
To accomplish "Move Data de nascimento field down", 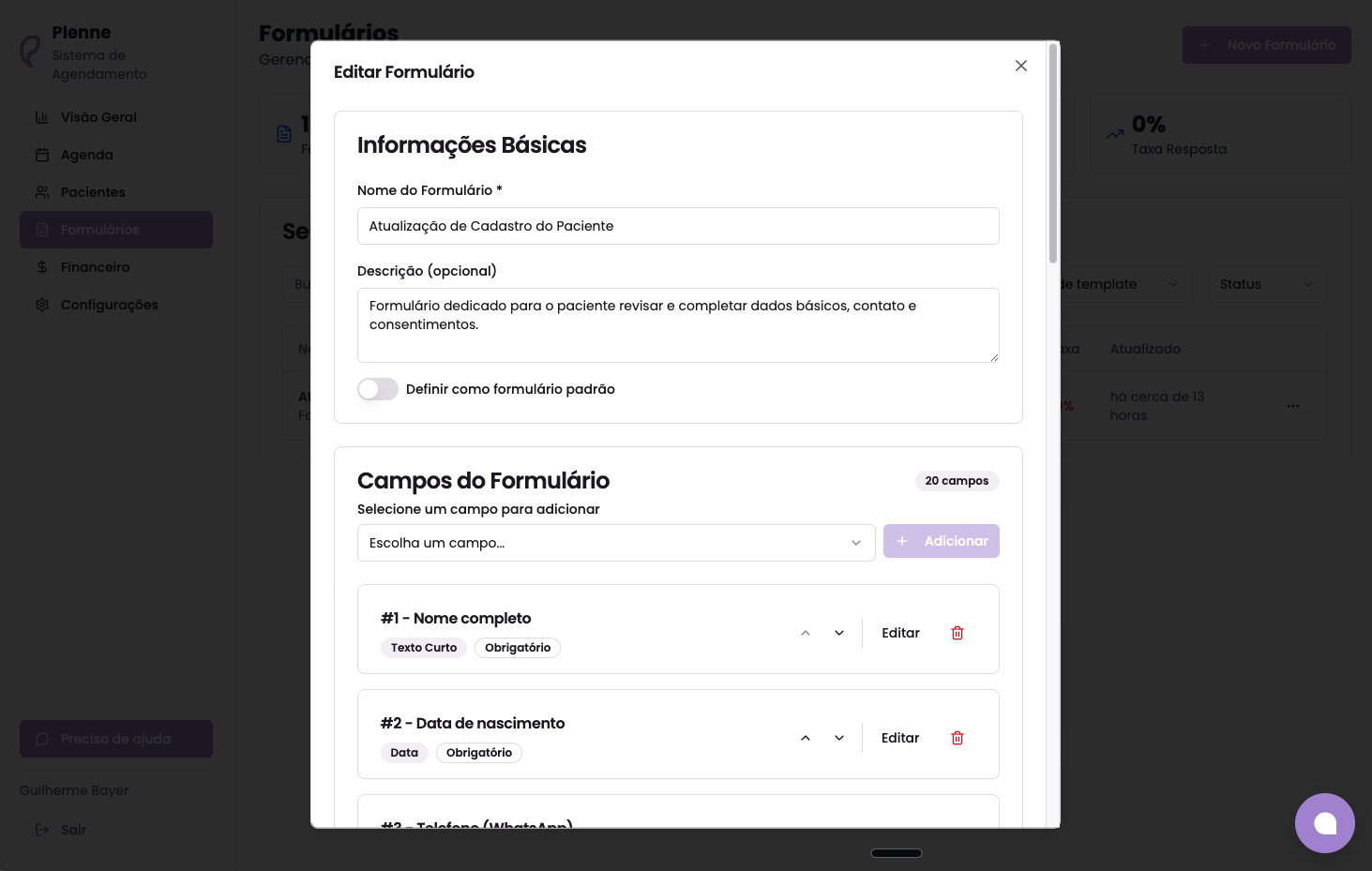I will pyautogui.click(x=839, y=738).
